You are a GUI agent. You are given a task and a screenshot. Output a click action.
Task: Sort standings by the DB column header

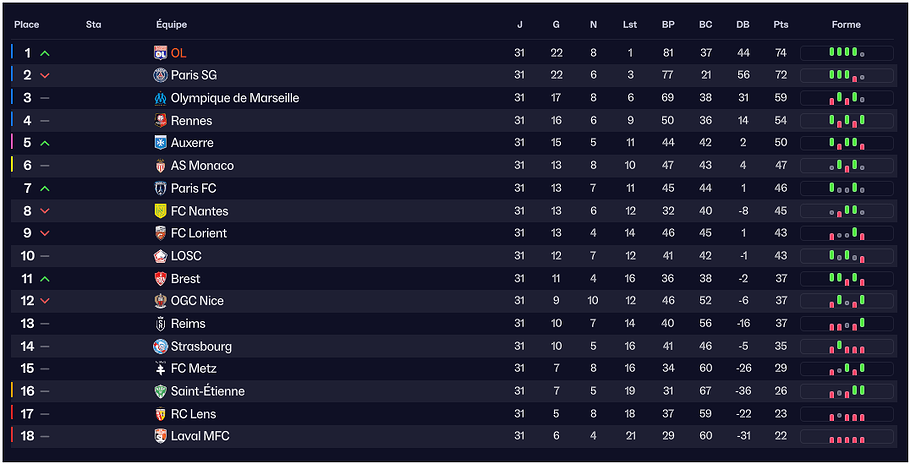pyautogui.click(x=743, y=24)
